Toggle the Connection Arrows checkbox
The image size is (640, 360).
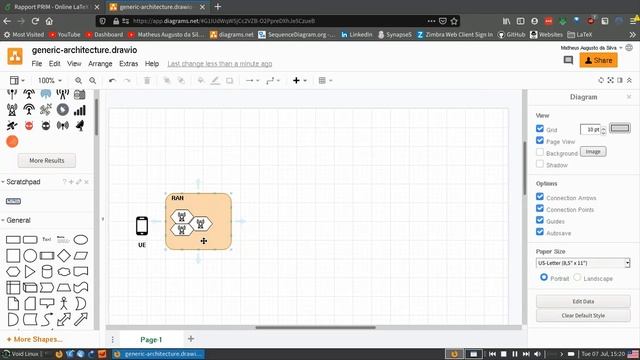pos(540,197)
